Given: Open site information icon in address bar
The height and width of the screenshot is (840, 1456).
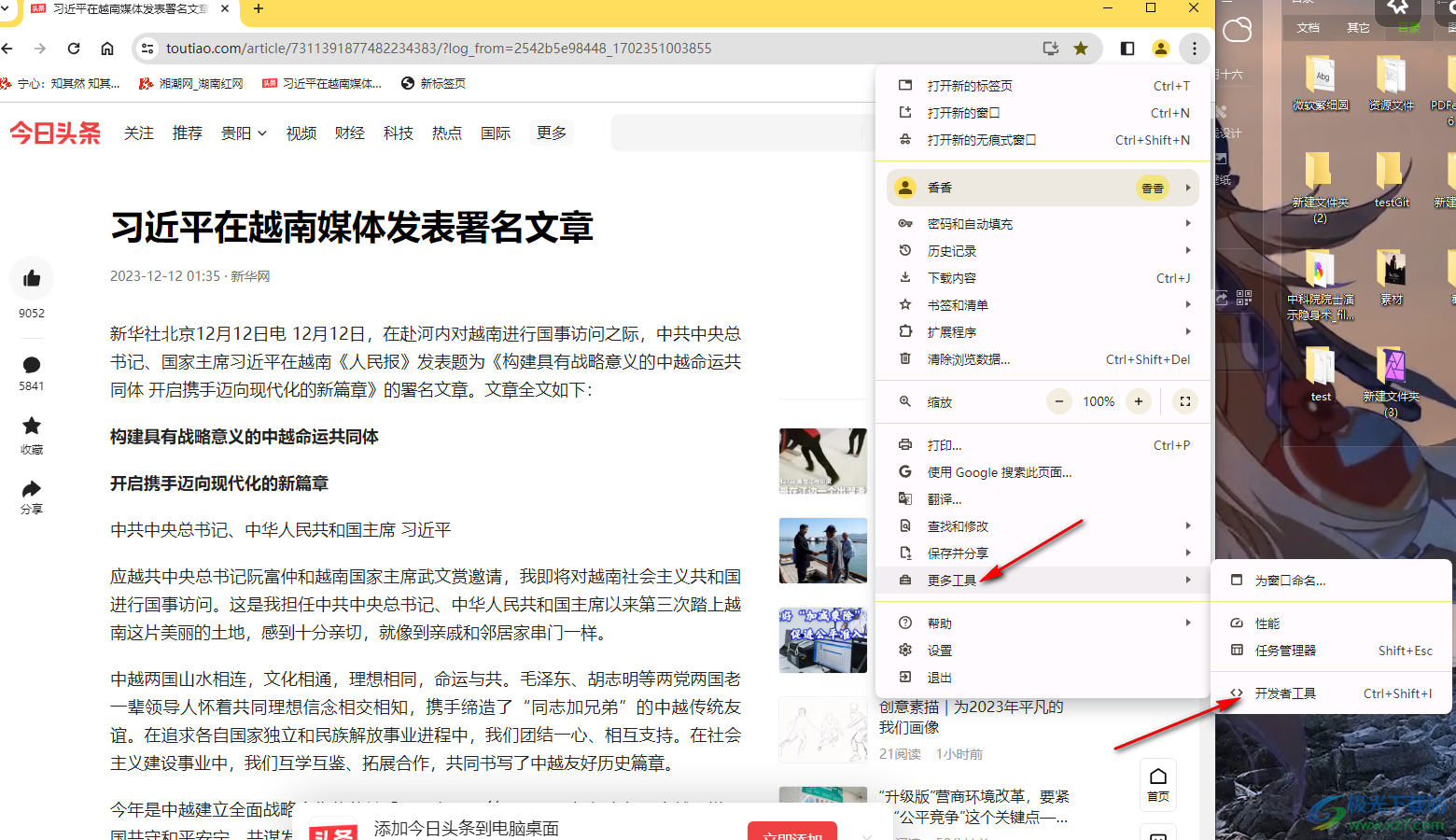Looking at the screenshot, I should point(147,49).
